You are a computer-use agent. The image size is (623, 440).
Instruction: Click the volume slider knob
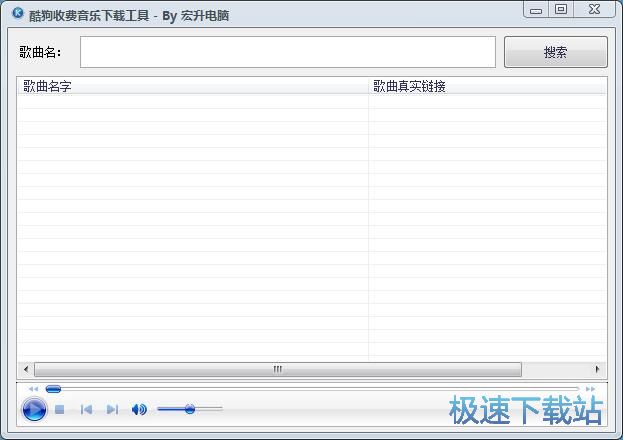click(189, 409)
